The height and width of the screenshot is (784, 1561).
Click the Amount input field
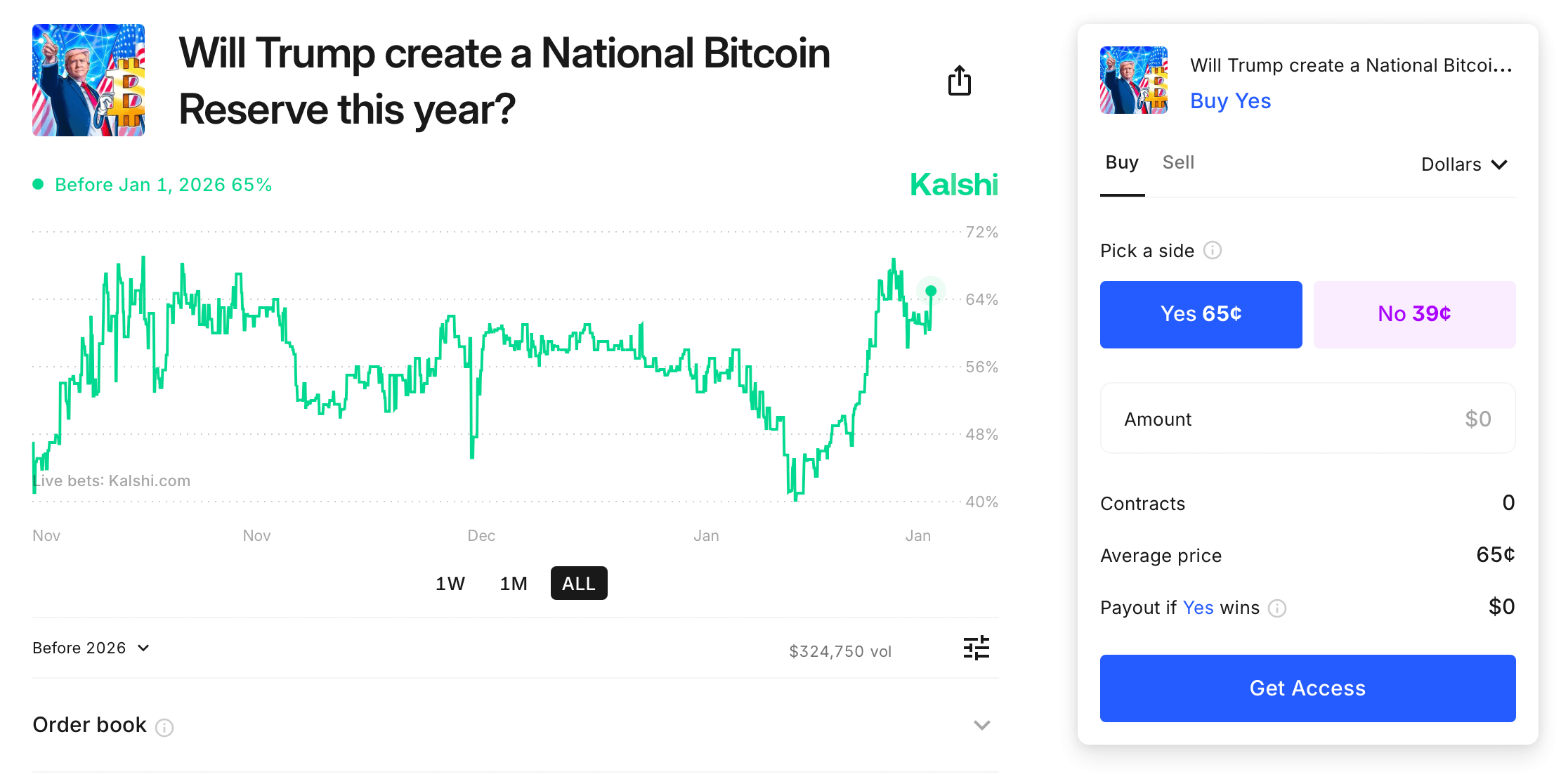point(1307,418)
